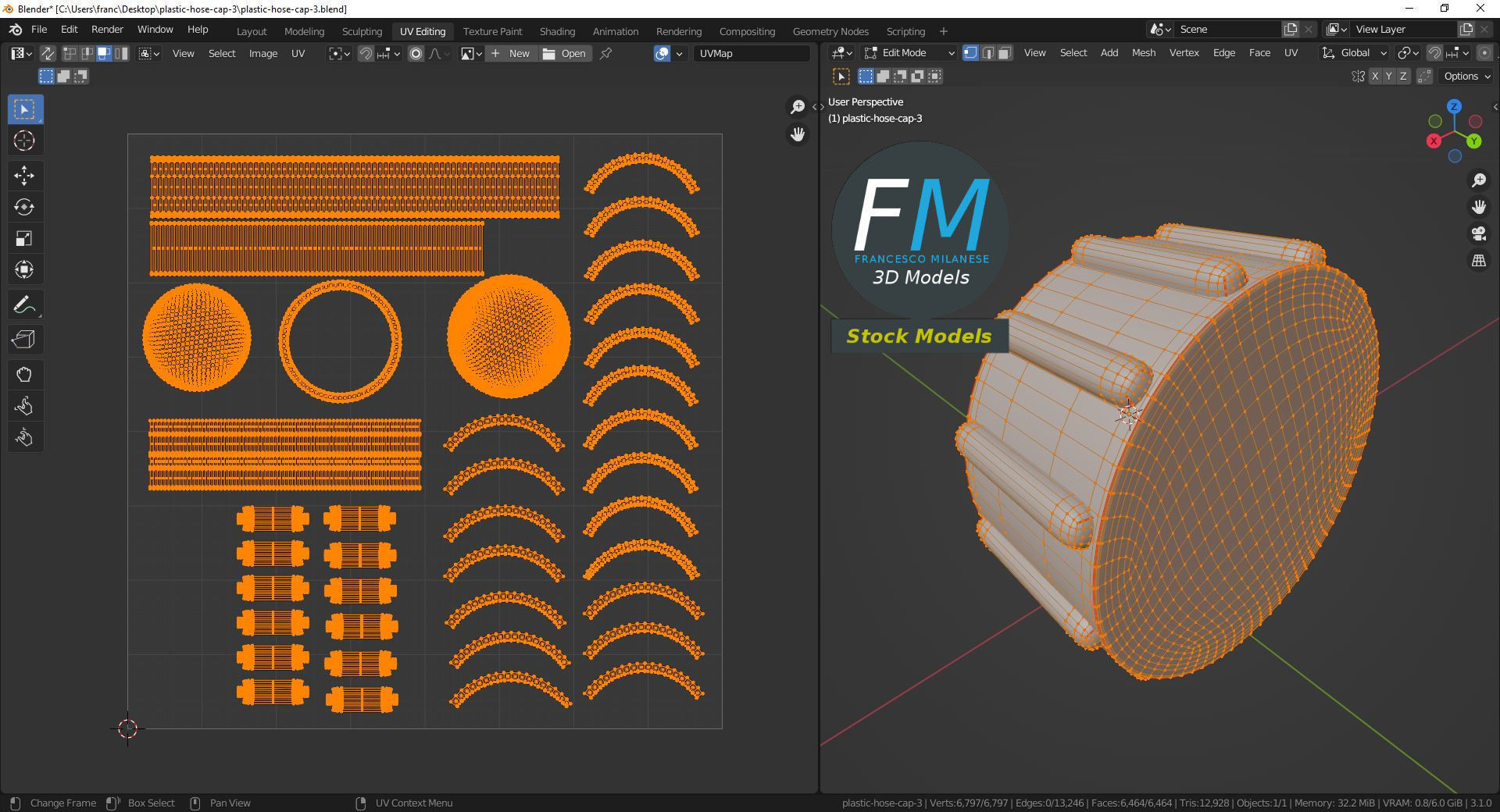Open the Edit Mode dropdown
The image size is (1500, 812).
[x=909, y=53]
